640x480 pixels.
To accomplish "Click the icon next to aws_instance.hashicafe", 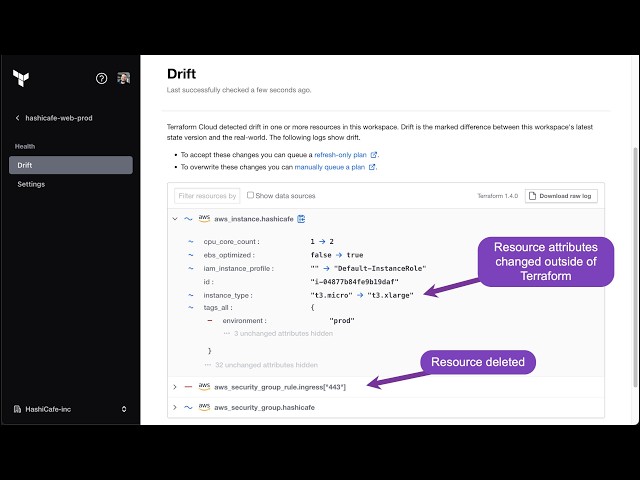I will (301, 219).
